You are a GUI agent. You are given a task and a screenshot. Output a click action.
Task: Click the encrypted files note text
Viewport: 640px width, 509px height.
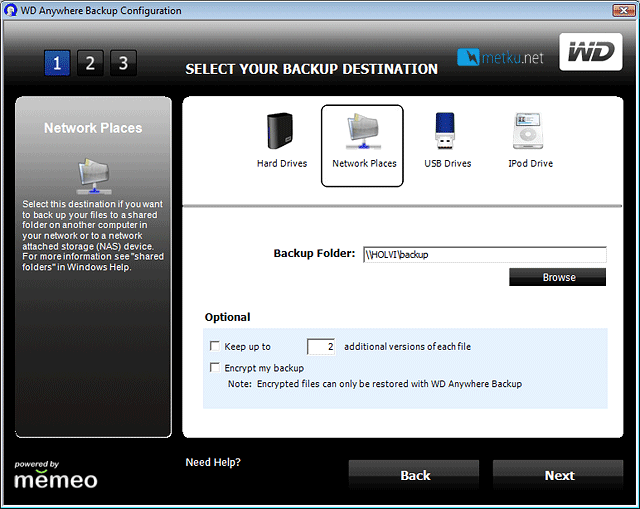(x=375, y=384)
